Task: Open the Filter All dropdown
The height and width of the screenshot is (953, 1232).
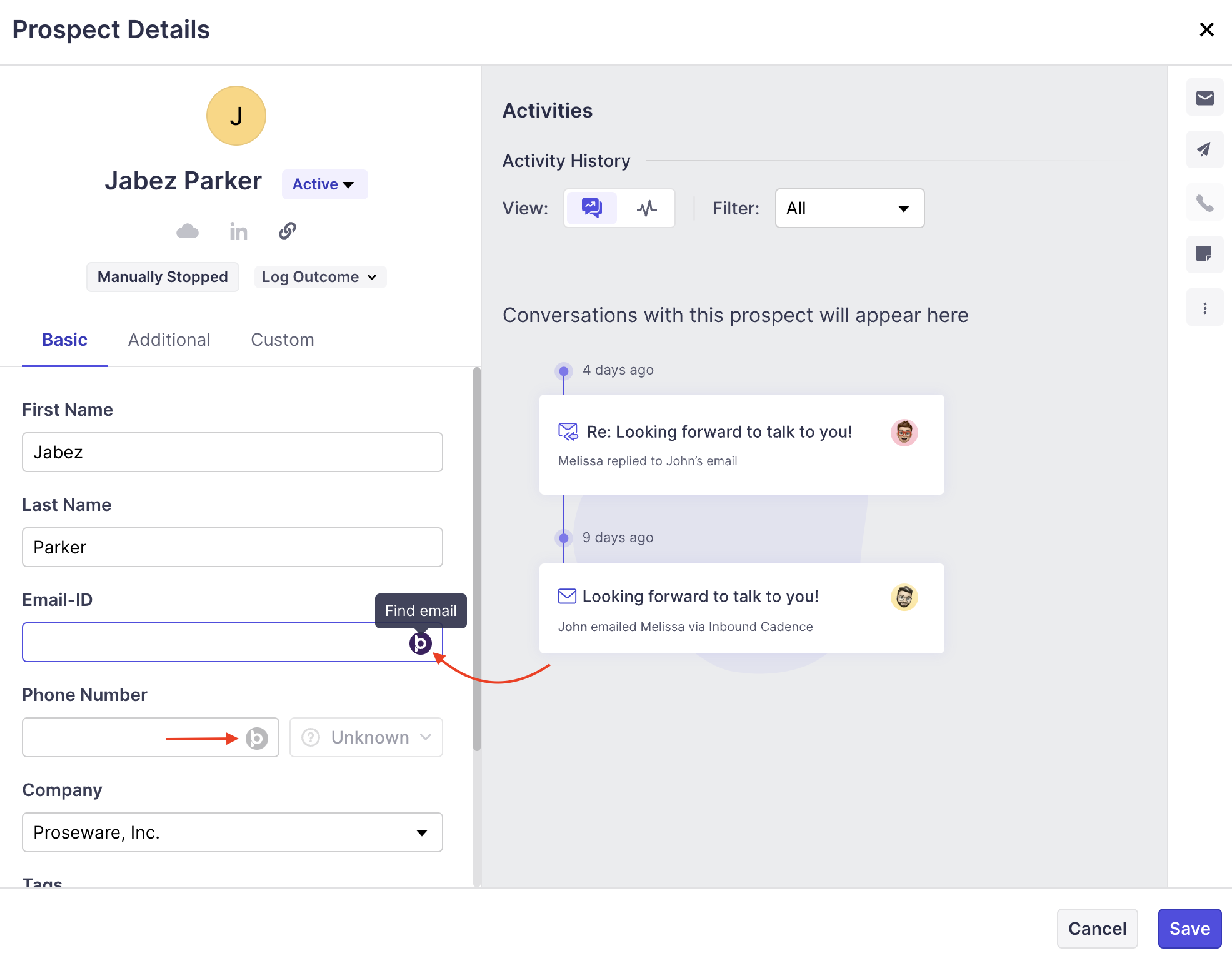Action: click(849, 208)
